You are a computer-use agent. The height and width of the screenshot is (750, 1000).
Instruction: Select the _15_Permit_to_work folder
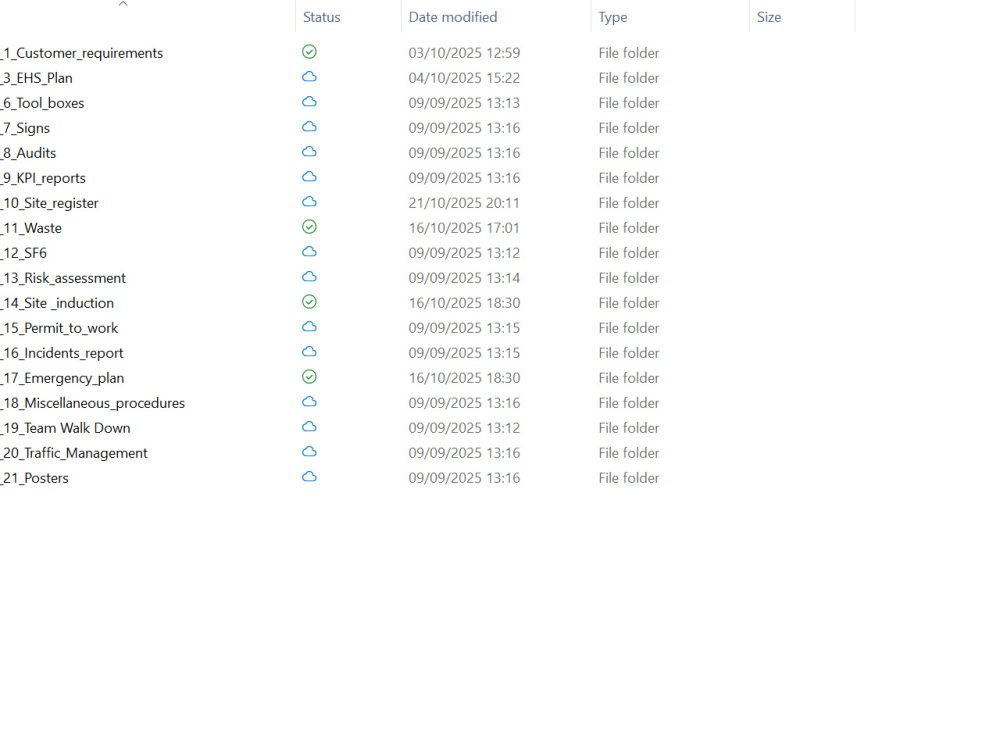59,328
